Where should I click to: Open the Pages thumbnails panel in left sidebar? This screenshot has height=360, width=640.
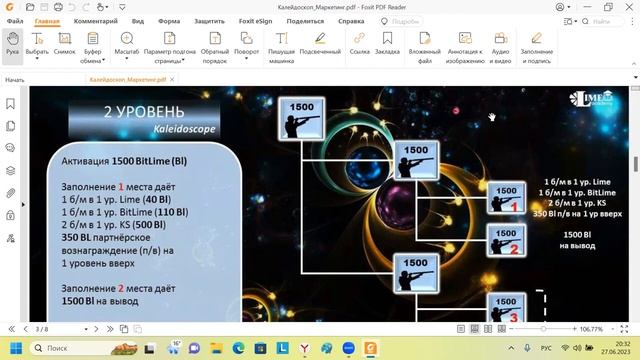[11, 126]
